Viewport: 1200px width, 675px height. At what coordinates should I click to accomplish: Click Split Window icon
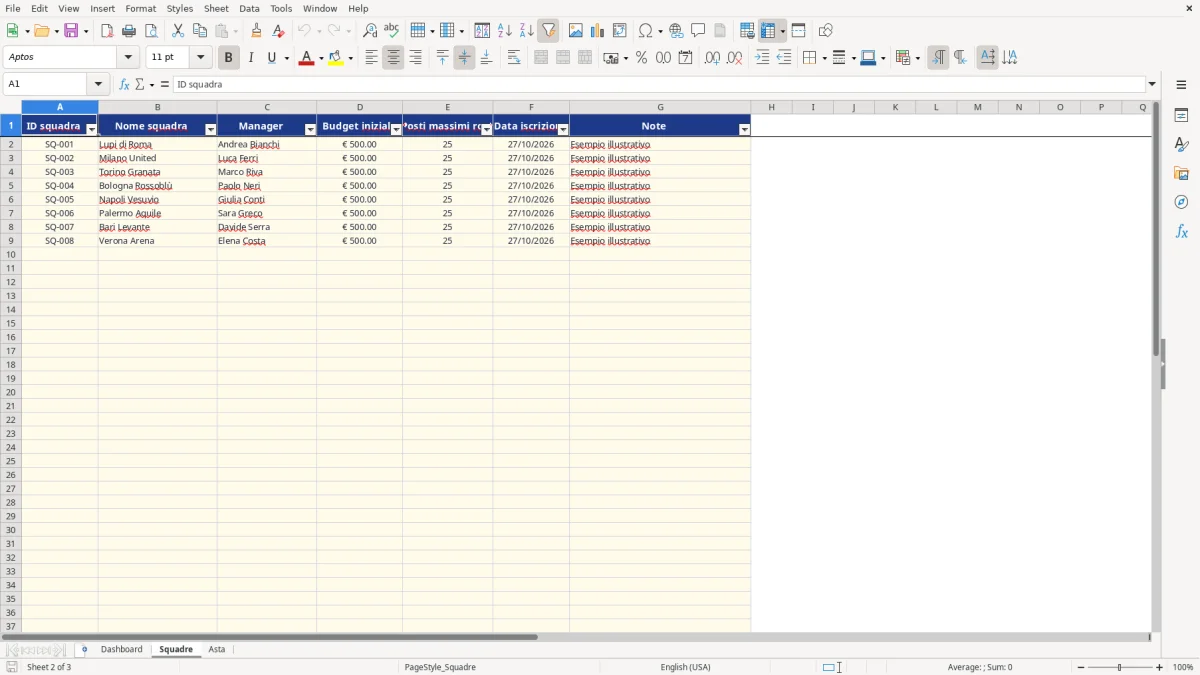[799, 31]
